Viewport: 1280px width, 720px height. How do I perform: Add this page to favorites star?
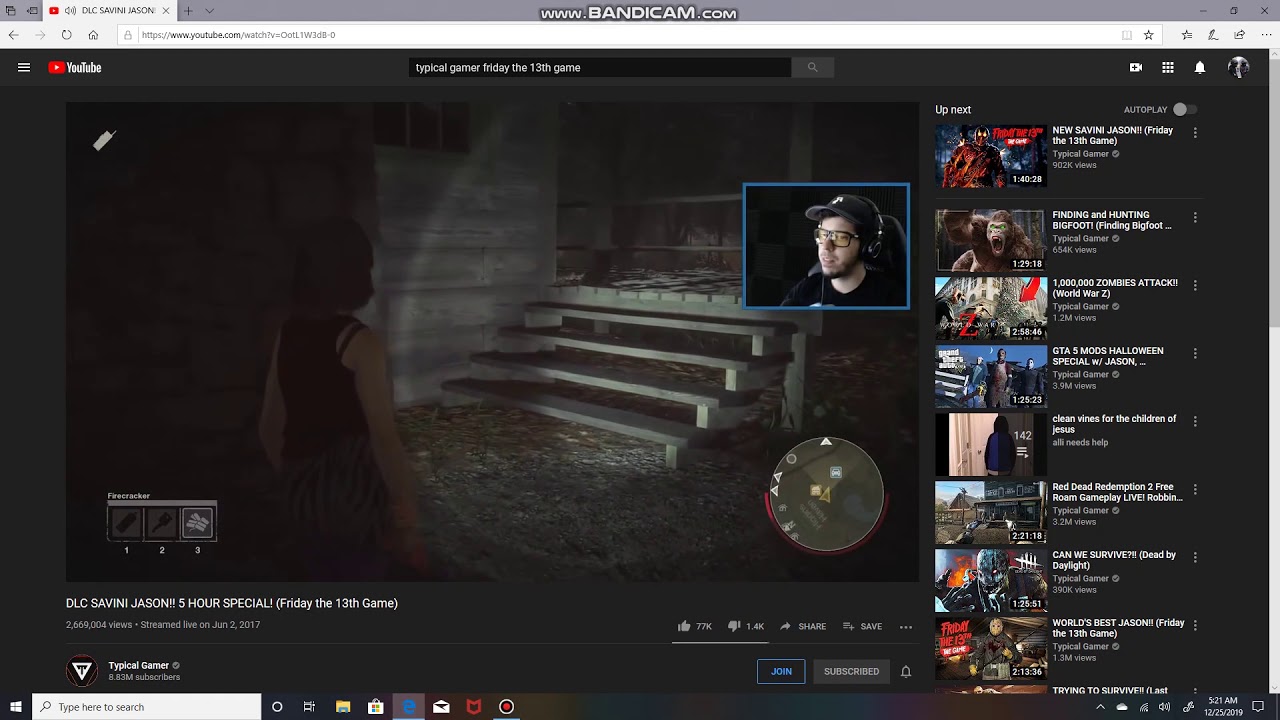pyautogui.click(x=1148, y=35)
